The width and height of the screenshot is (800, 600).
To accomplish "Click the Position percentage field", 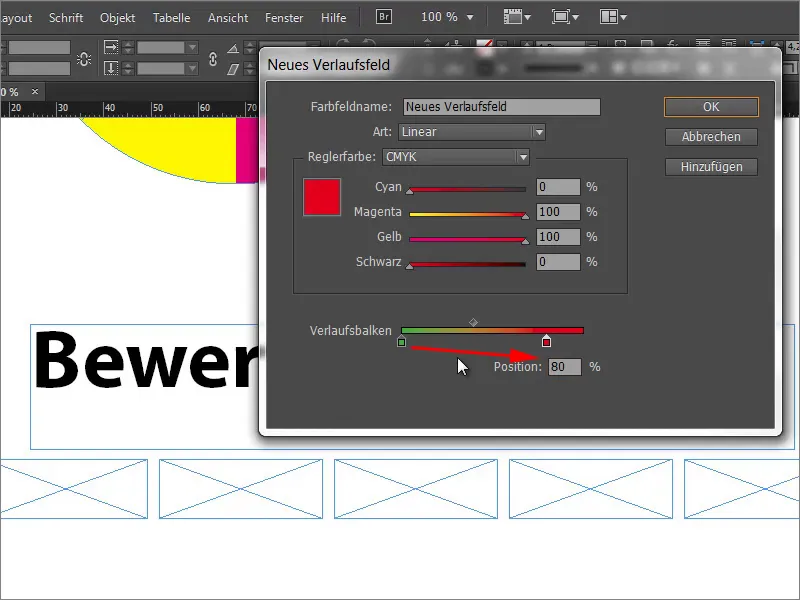I will tap(565, 367).
